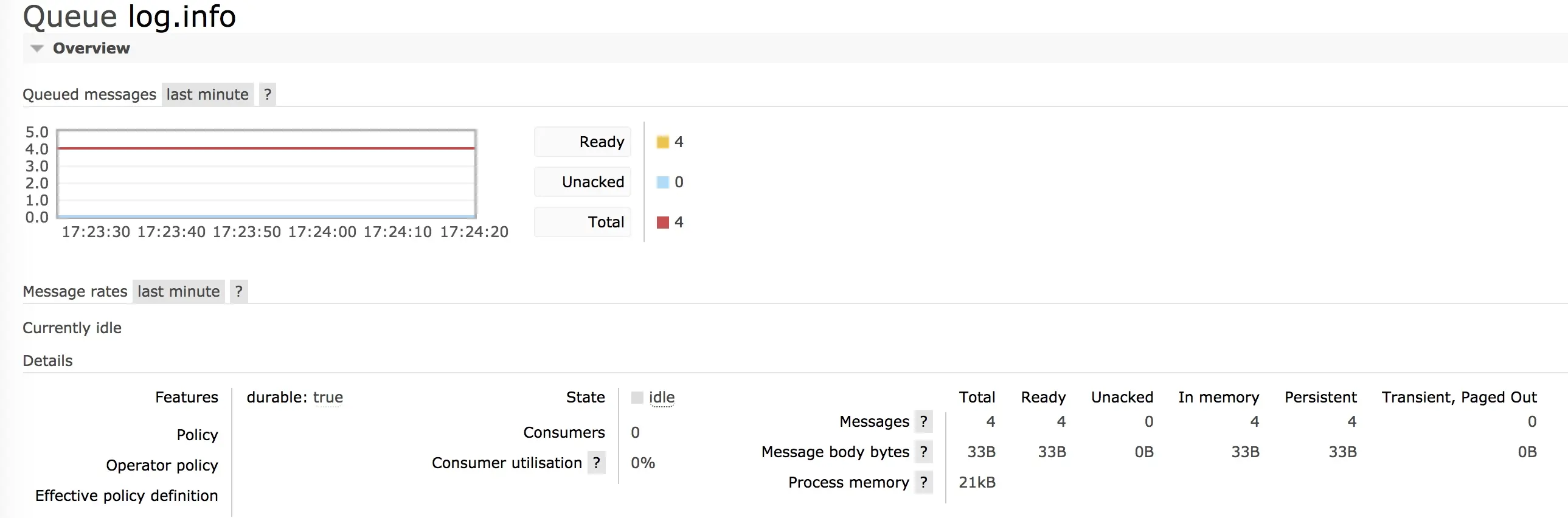Open help for Consumer utilisation

597,463
